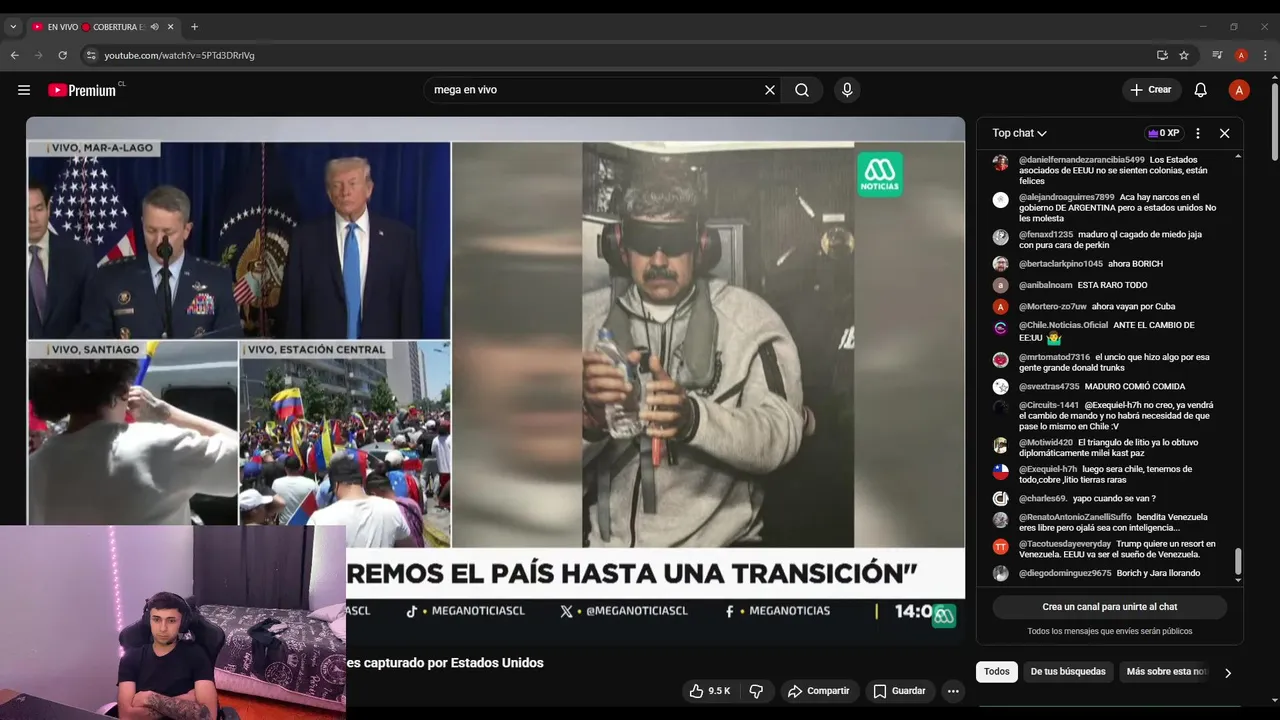Mute the tab via speaker icon
Viewport: 1280px width, 720px height.
pyautogui.click(x=155, y=27)
